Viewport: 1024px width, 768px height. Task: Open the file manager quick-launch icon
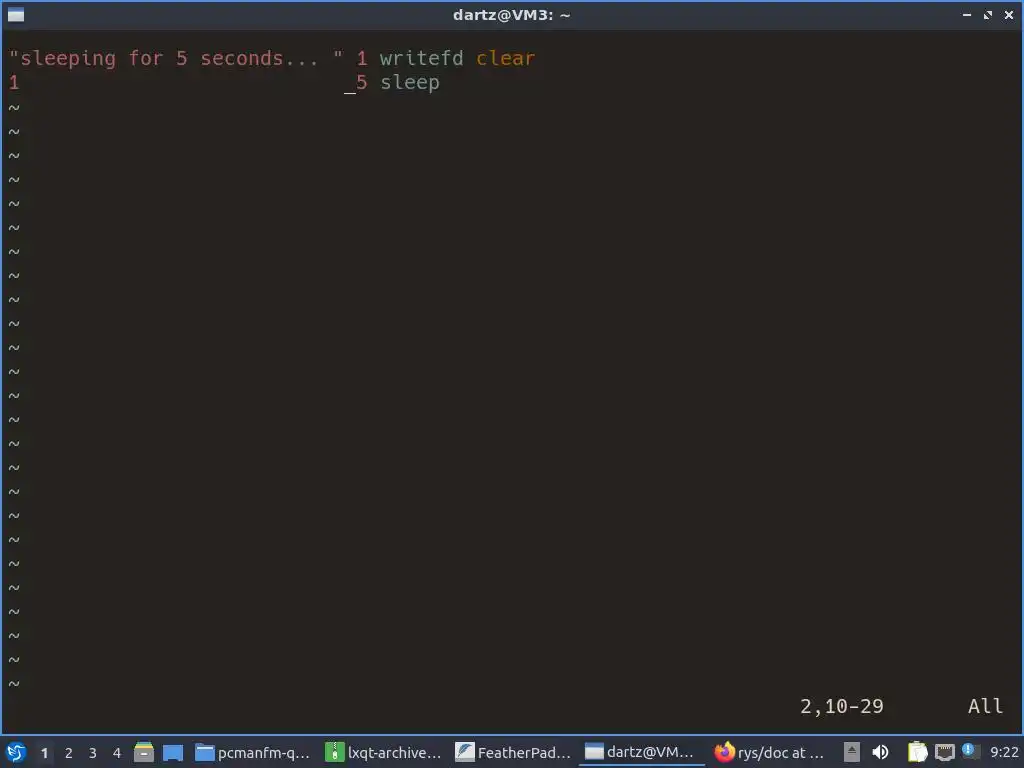coord(144,752)
